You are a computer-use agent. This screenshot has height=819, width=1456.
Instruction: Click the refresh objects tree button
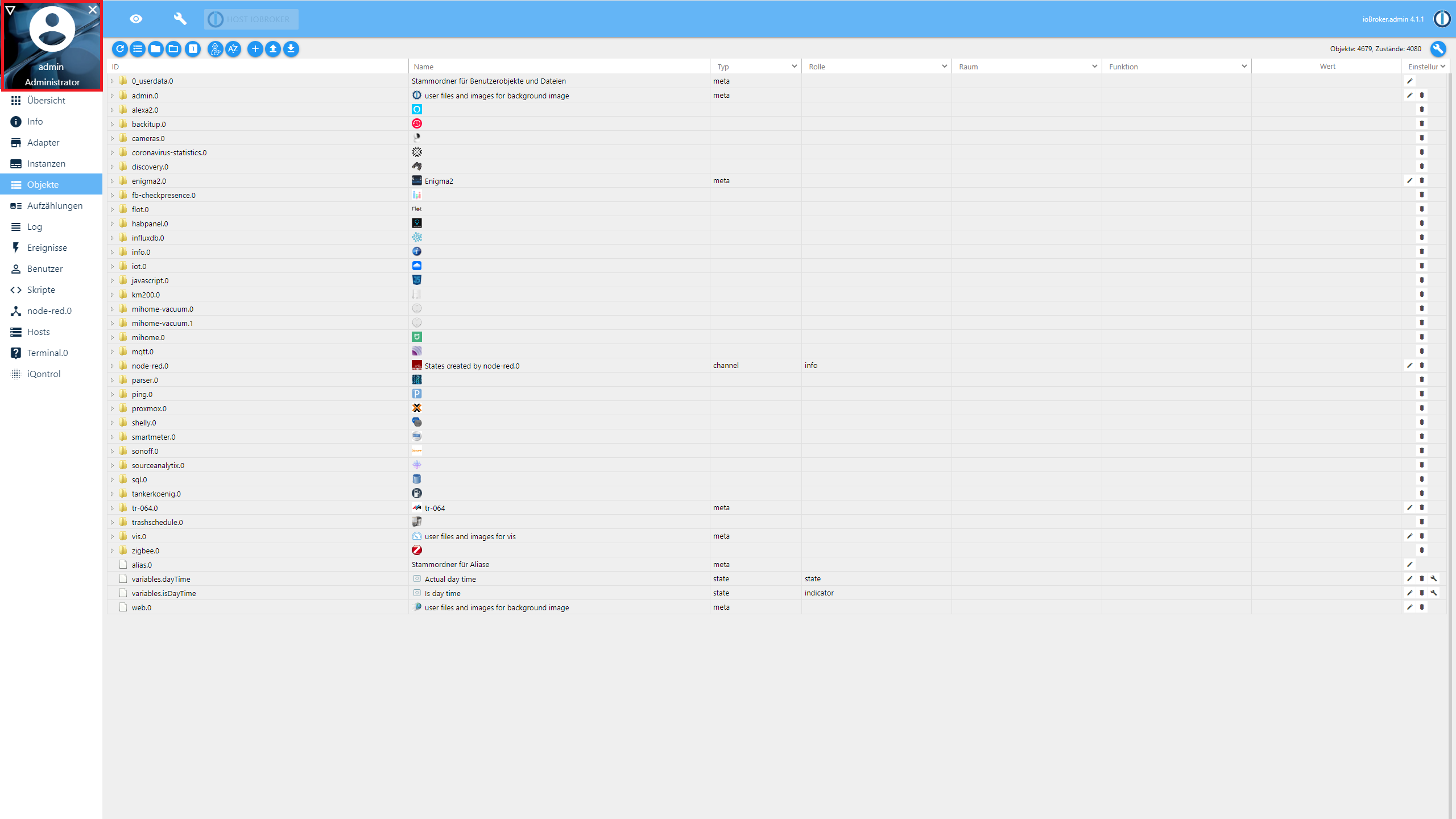[119, 49]
